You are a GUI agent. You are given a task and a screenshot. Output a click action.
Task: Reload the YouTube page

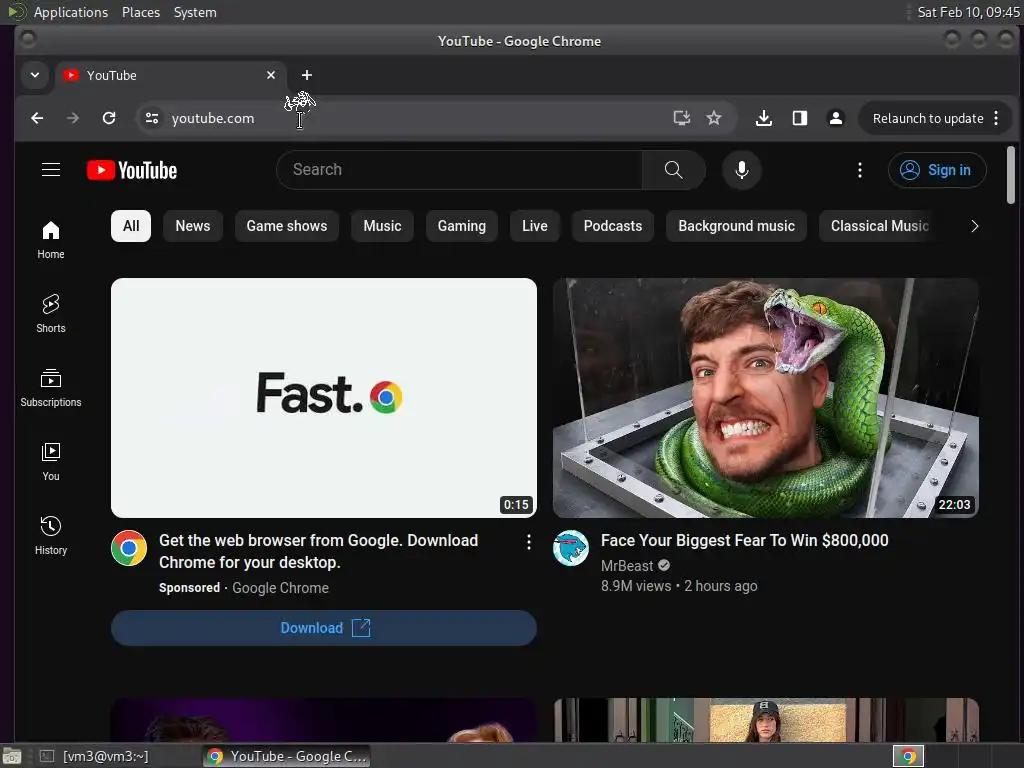(109, 118)
